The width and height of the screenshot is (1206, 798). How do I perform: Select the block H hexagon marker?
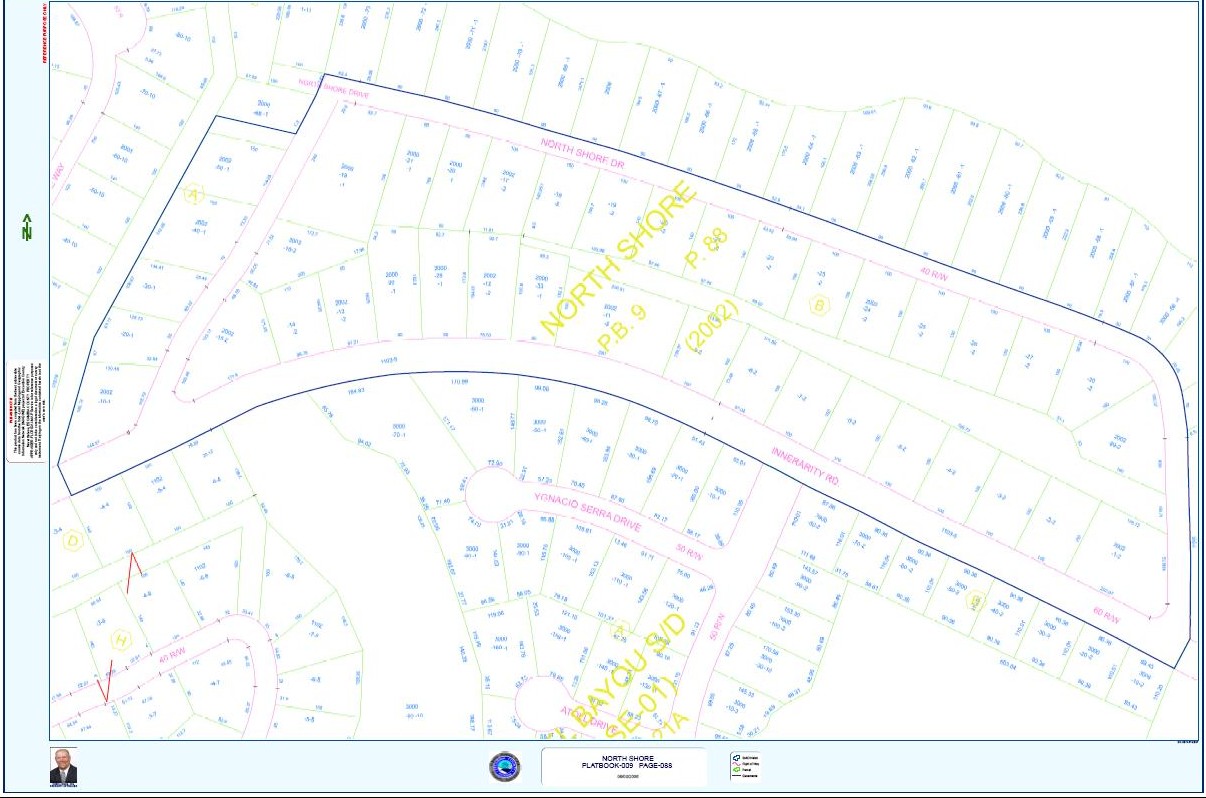click(122, 640)
